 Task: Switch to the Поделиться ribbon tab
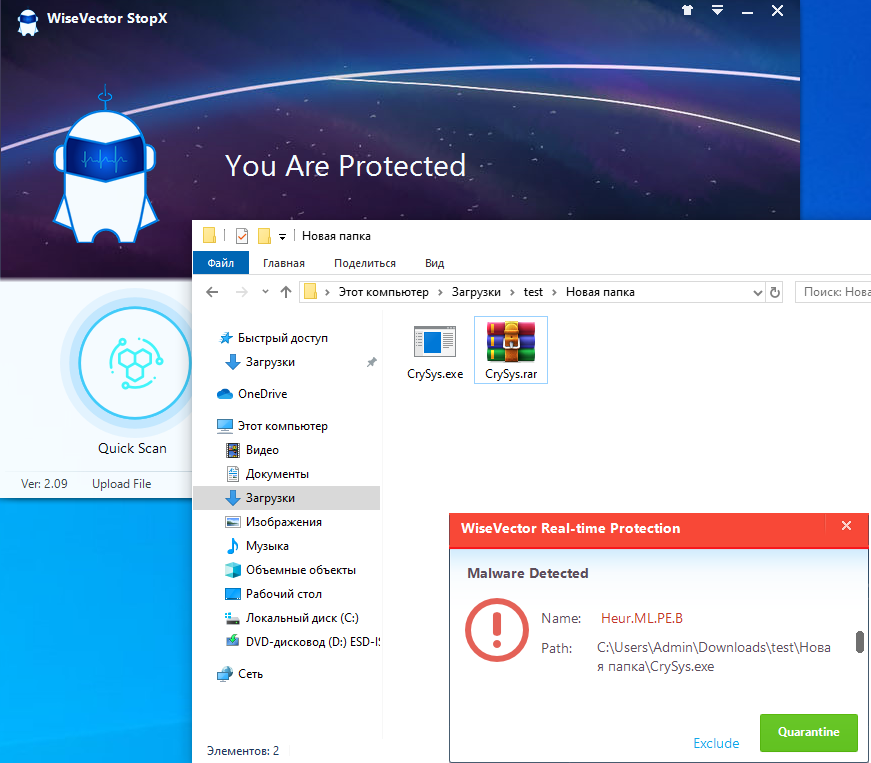(x=365, y=263)
